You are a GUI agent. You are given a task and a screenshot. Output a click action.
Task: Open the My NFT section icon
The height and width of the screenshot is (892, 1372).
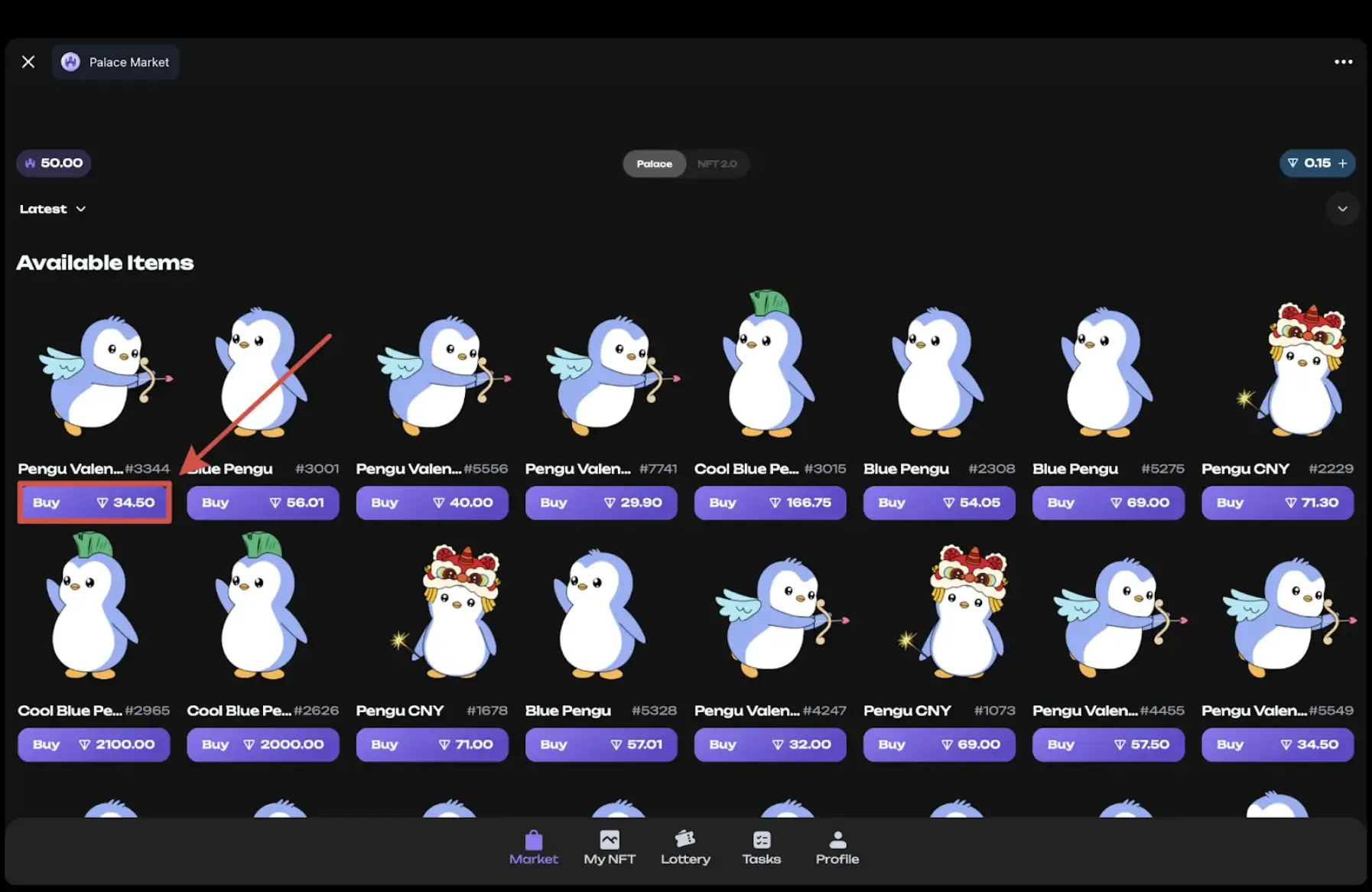pyautogui.click(x=609, y=838)
